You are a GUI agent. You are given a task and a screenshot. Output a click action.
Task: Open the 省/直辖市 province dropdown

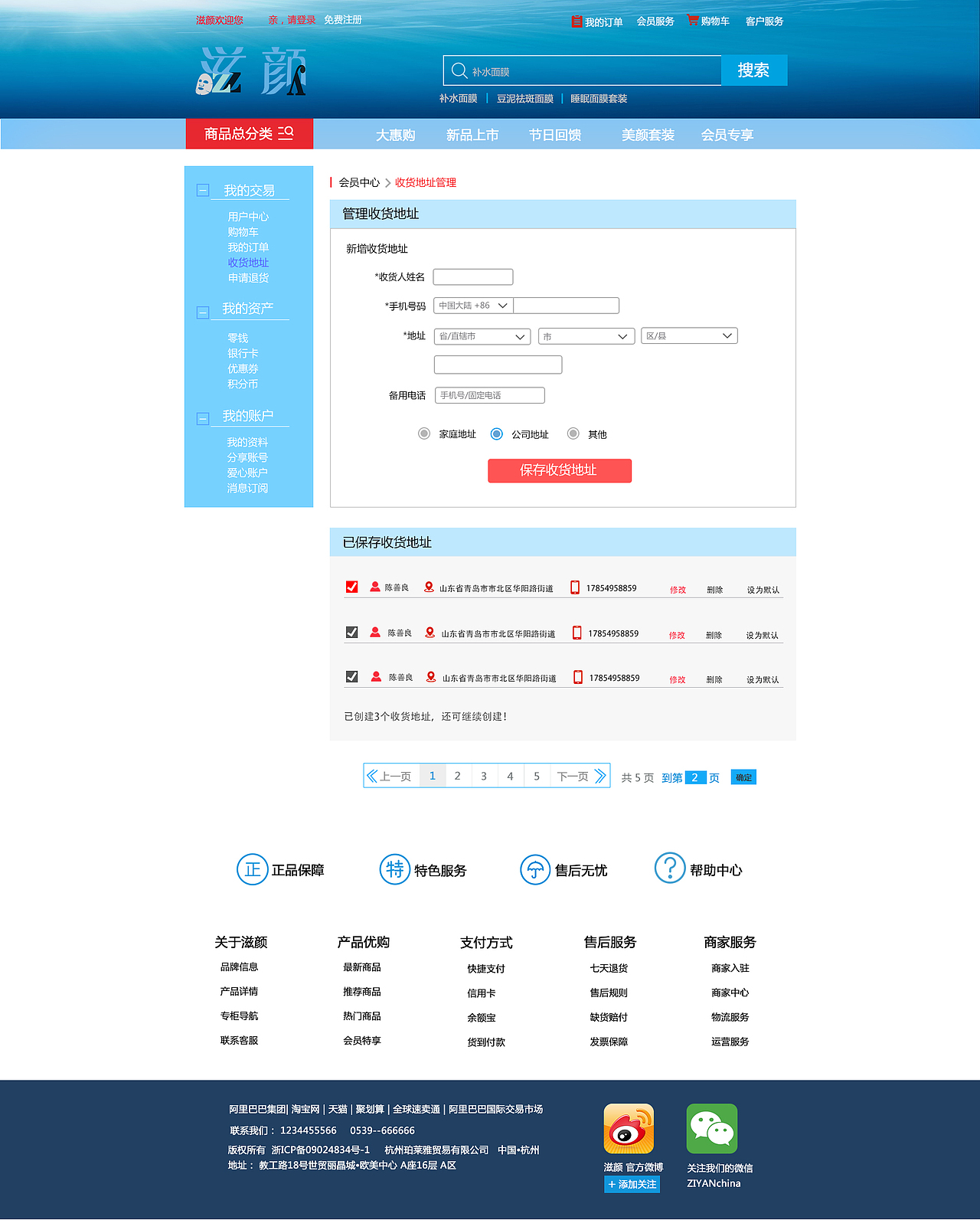coord(482,336)
